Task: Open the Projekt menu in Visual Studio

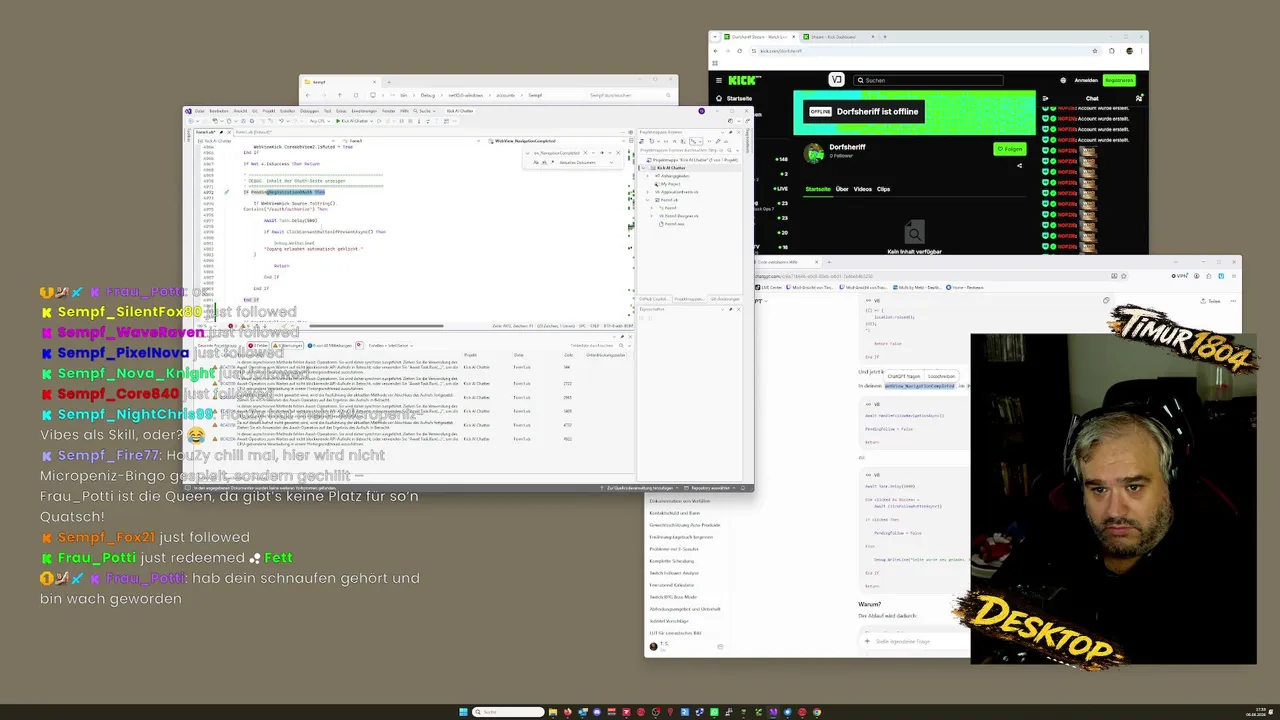Action: [269, 111]
